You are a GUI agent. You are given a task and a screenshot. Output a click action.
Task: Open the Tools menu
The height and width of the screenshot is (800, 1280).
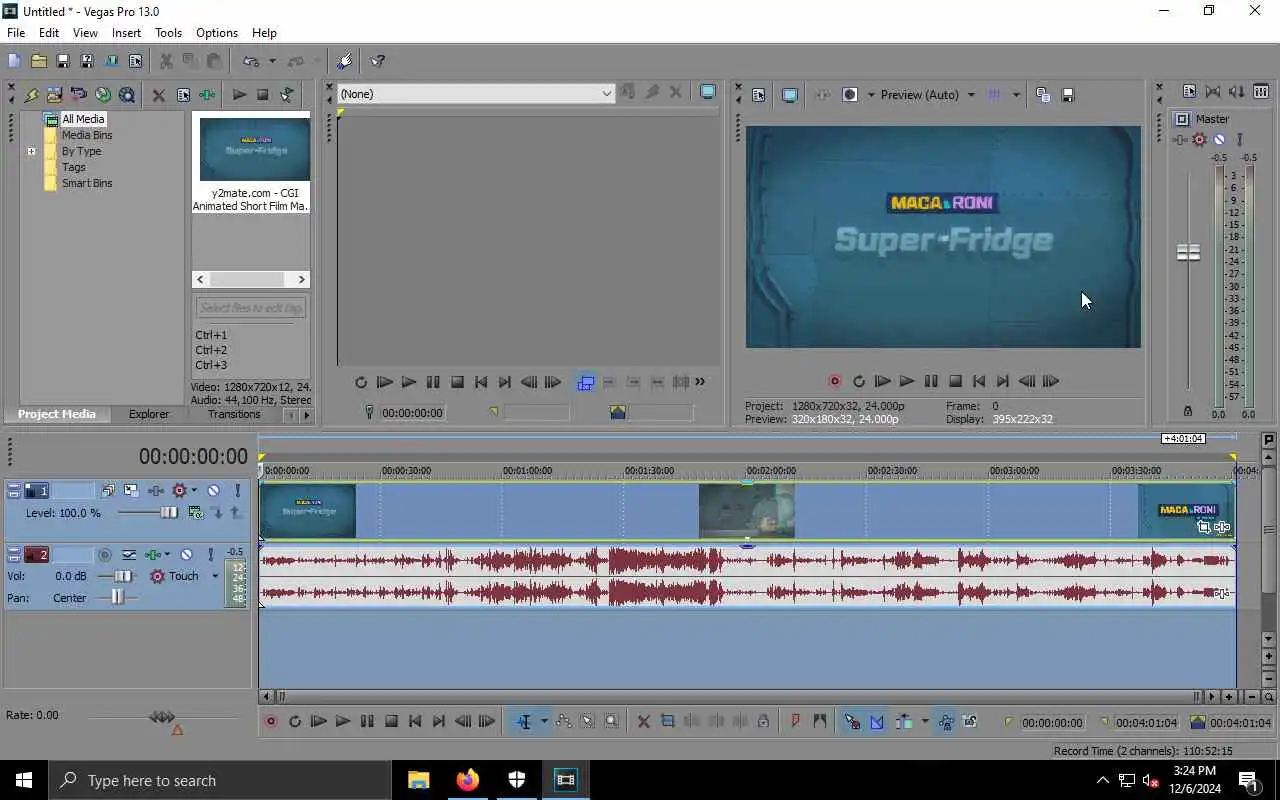click(168, 33)
